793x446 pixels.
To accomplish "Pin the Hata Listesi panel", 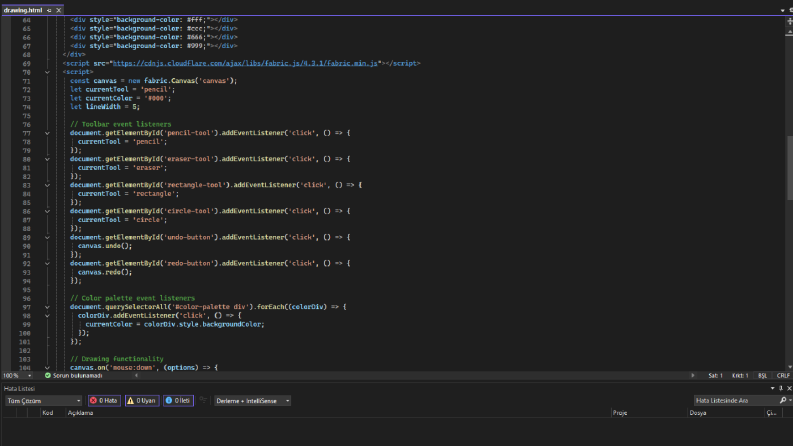I will [781, 388].
